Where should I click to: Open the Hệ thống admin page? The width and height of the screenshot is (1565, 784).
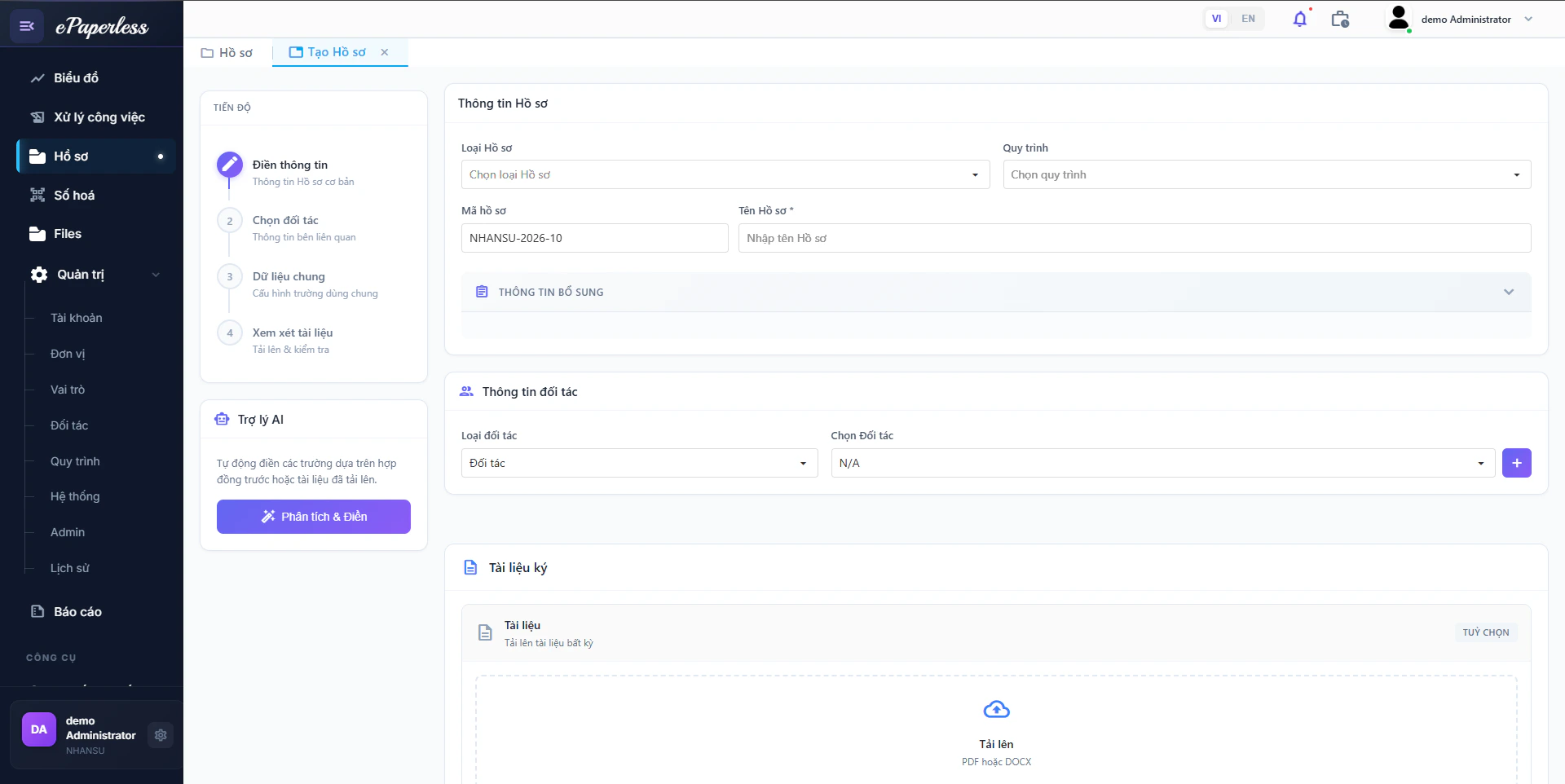click(75, 496)
